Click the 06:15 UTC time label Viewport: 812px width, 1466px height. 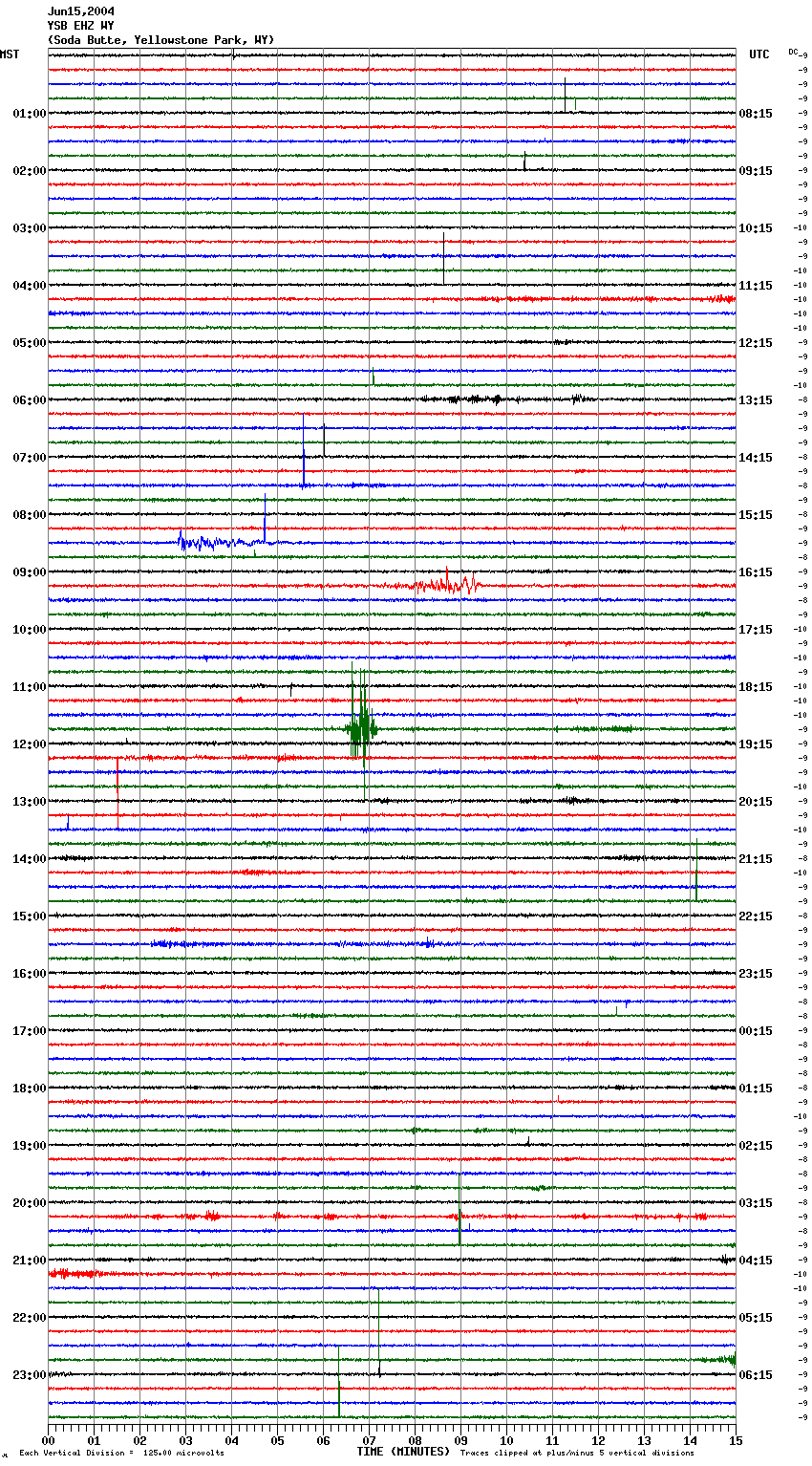pyautogui.click(x=756, y=1375)
